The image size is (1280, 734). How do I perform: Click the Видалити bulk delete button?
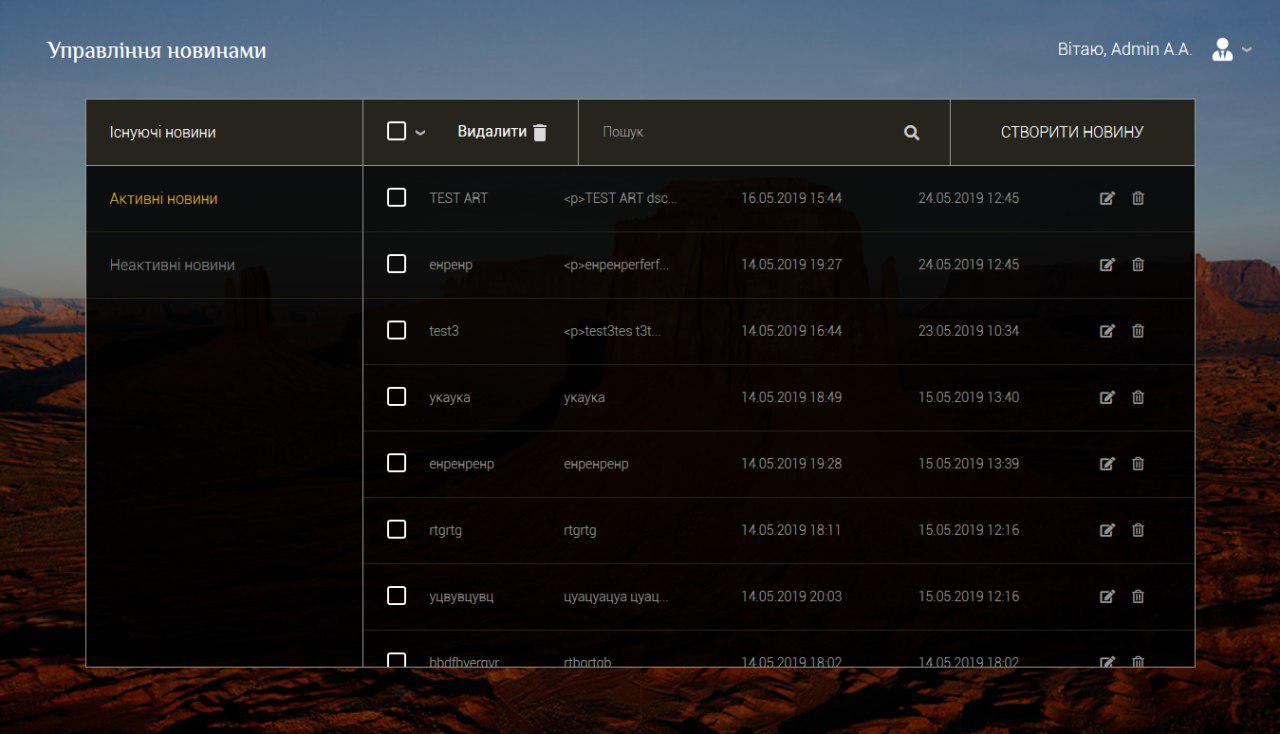[x=502, y=132]
